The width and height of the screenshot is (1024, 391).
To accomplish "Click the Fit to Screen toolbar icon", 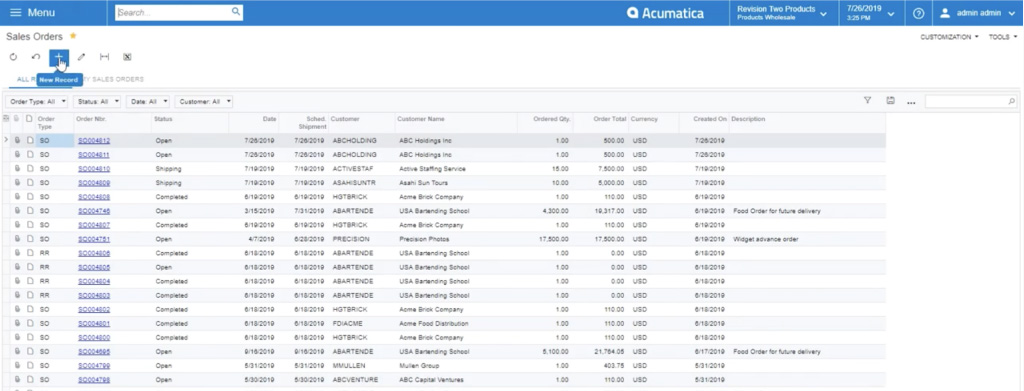I will (x=104, y=57).
